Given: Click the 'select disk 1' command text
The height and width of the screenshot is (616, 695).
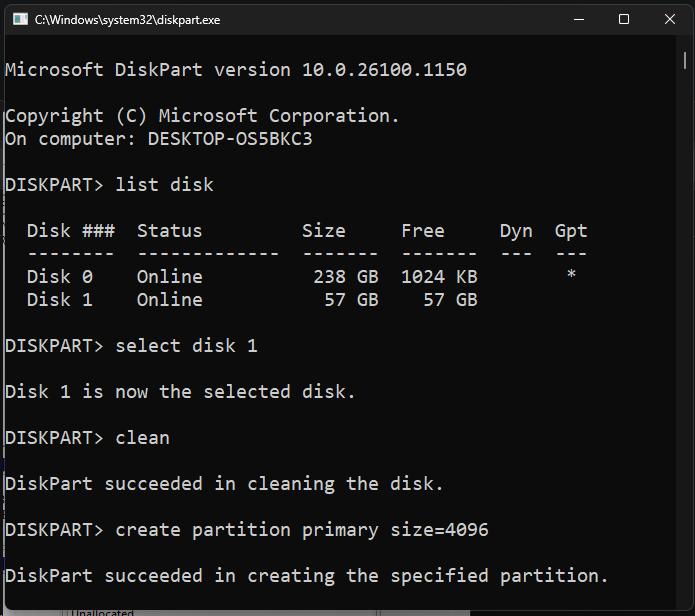Looking at the screenshot, I should point(186,346).
